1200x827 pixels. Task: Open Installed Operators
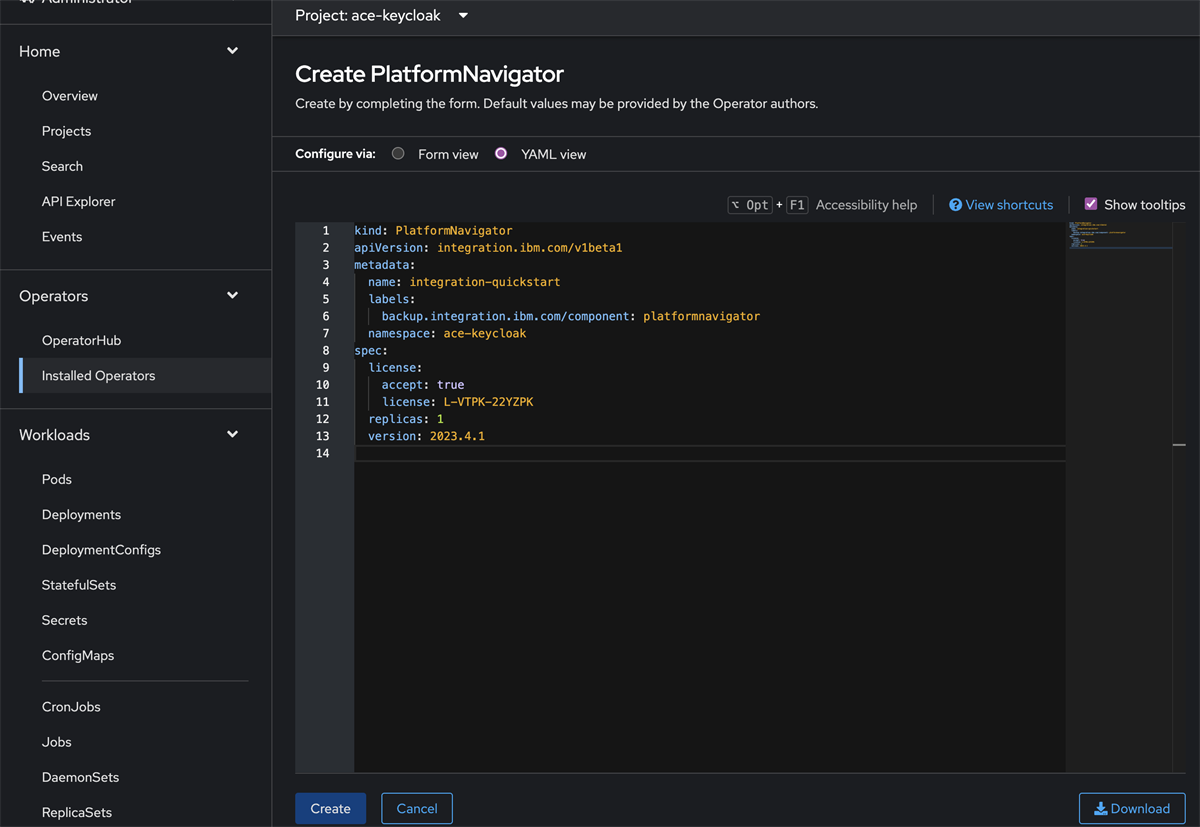98,376
